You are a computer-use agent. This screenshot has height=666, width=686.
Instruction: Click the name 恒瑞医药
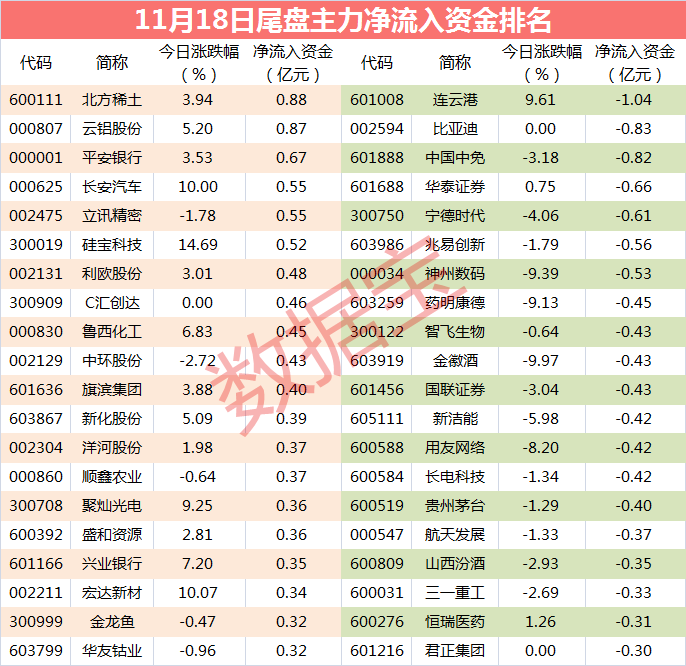455,621
